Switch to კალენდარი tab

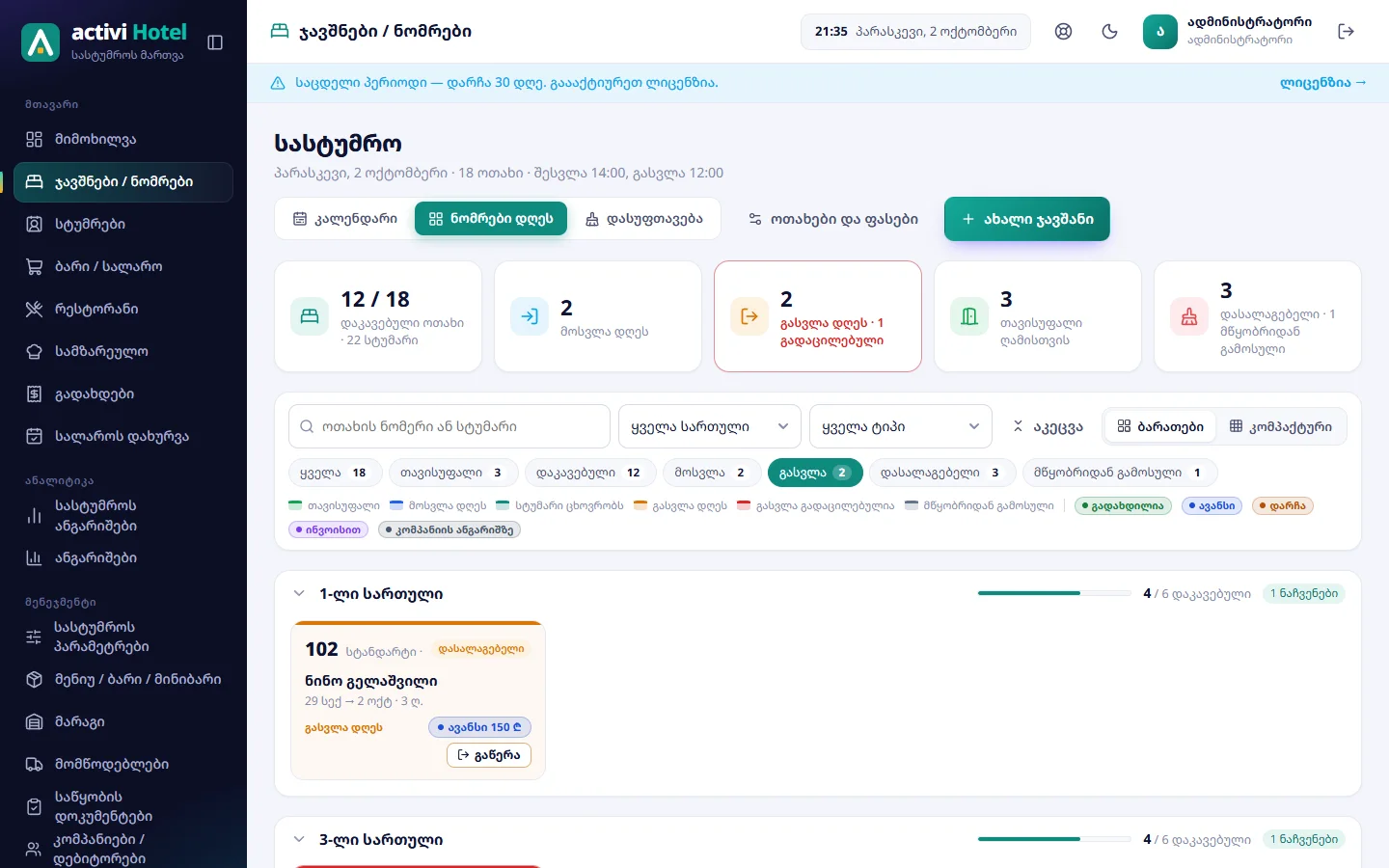(345, 219)
